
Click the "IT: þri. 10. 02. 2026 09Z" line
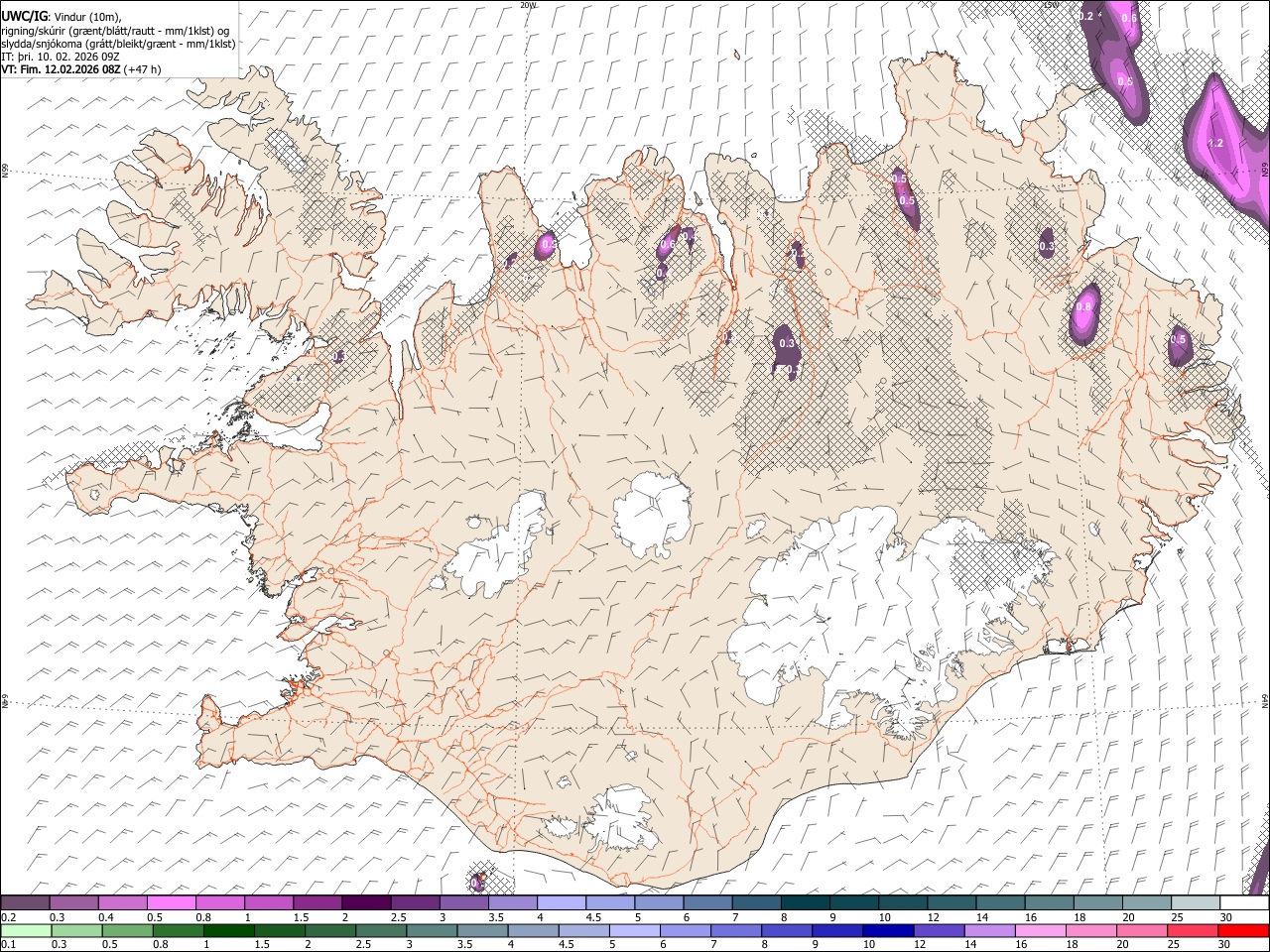pyautogui.click(x=61, y=57)
